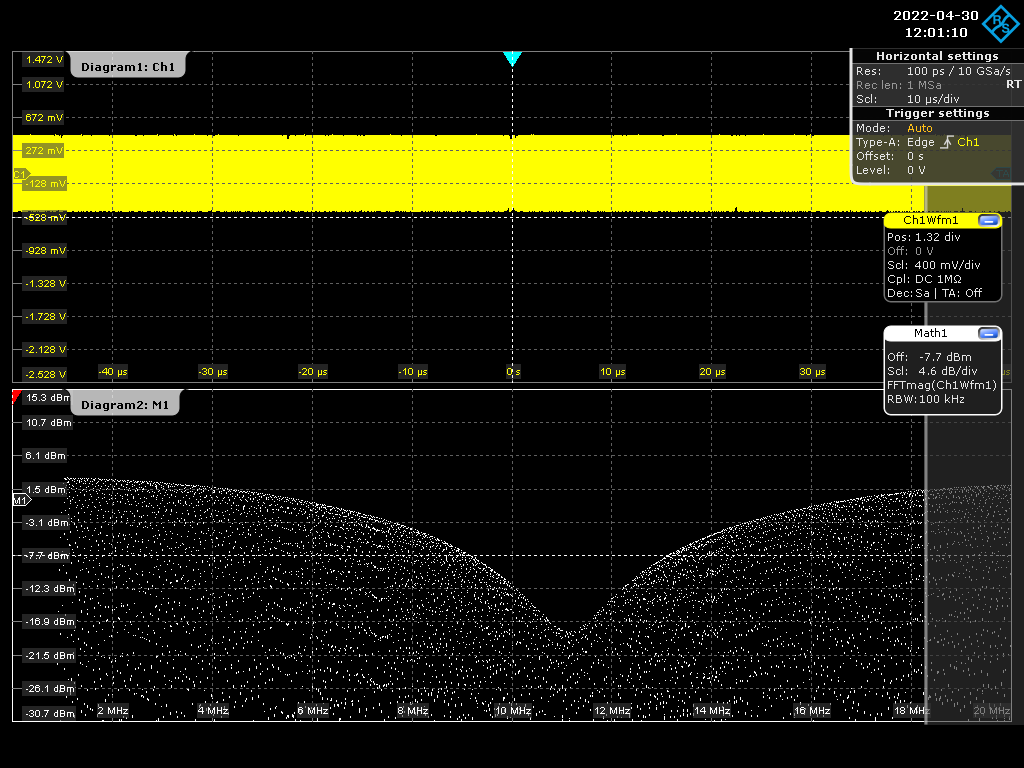Click the Cpl DC 1MΩ coupling setting
The height and width of the screenshot is (768, 1024).
tap(924, 279)
